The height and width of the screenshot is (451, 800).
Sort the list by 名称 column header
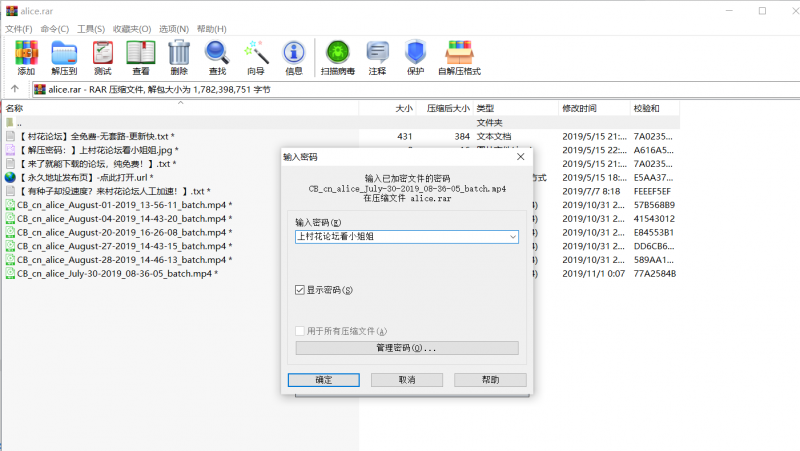point(15,108)
